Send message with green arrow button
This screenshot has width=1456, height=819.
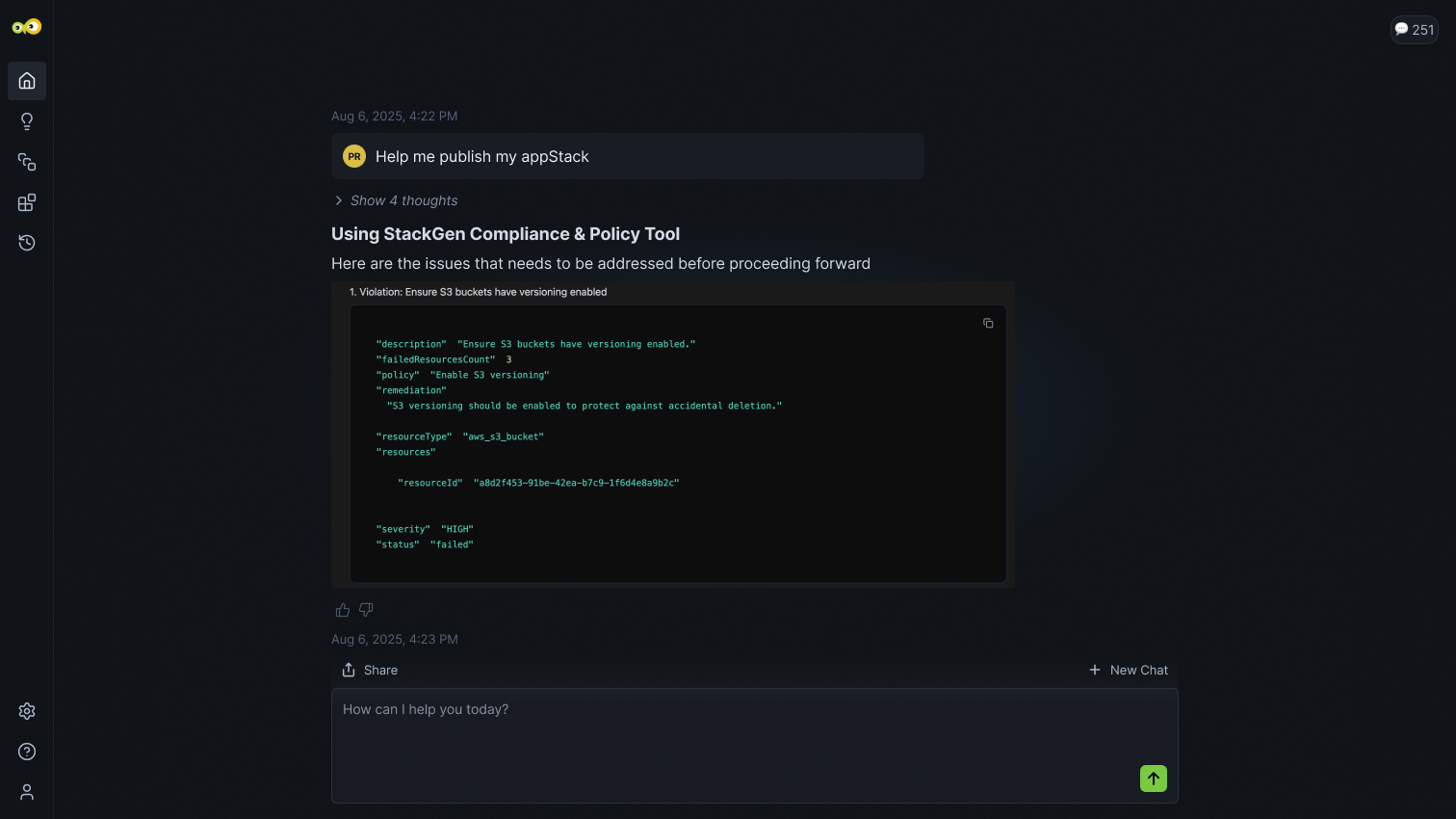click(1154, 779)
